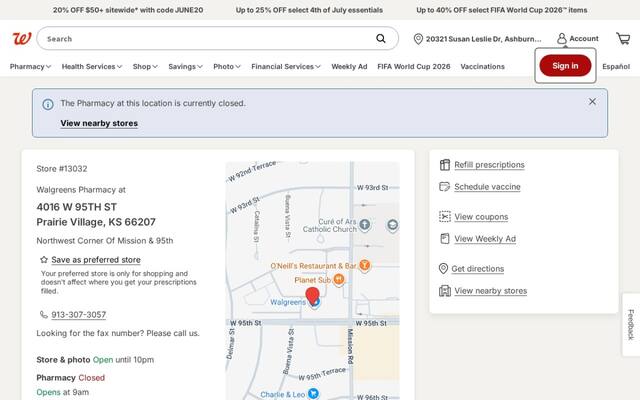Click the Get directions pin icon

(x=443, y=269)
